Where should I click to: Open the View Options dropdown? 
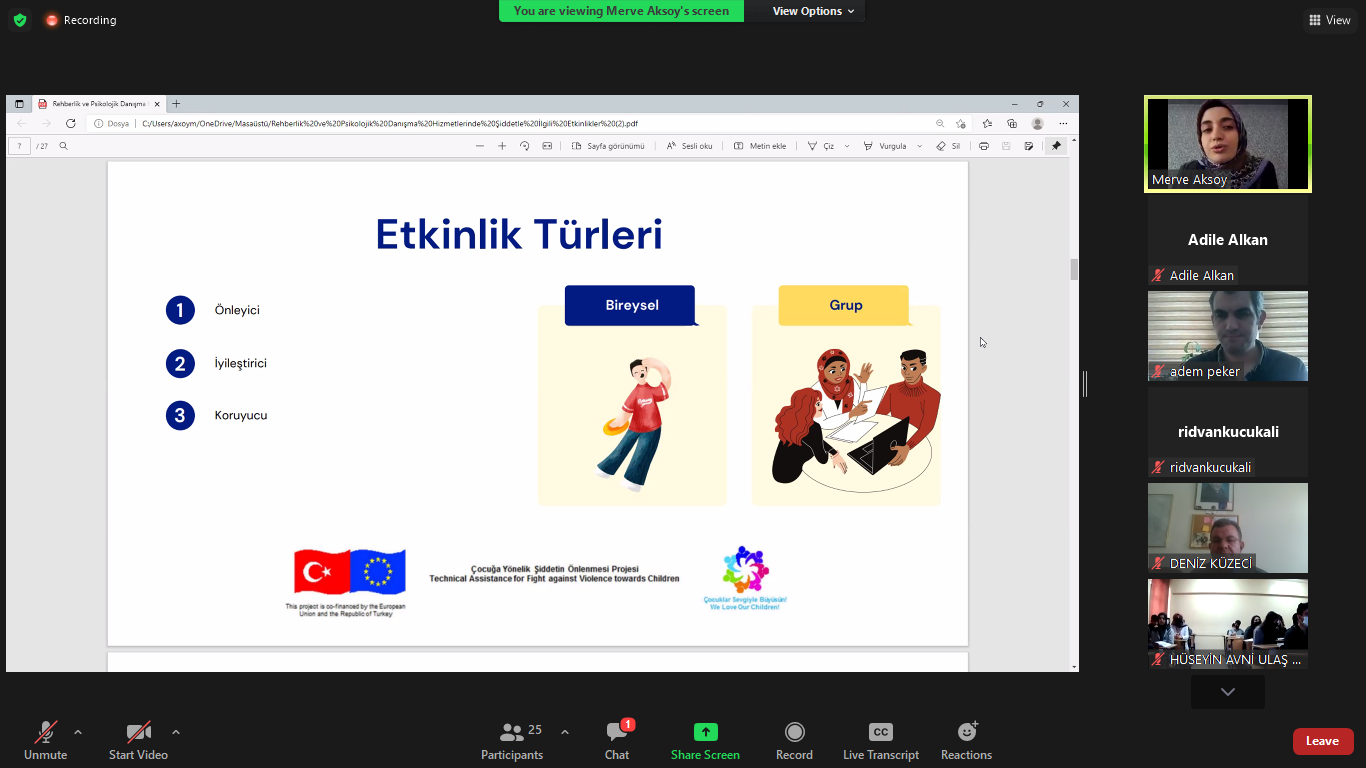point(813,11)
